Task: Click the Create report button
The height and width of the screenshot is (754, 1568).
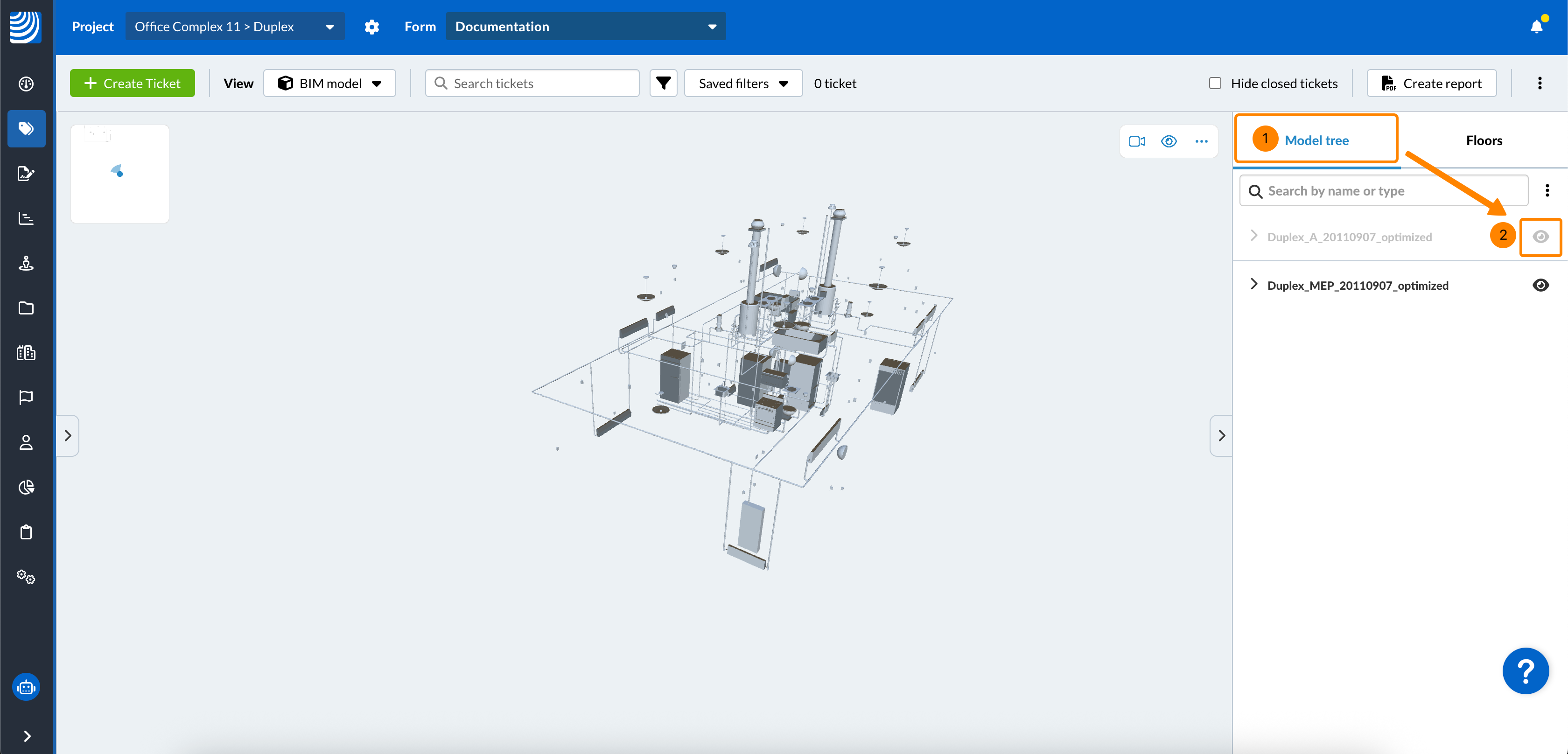Action: point(1431,84)
